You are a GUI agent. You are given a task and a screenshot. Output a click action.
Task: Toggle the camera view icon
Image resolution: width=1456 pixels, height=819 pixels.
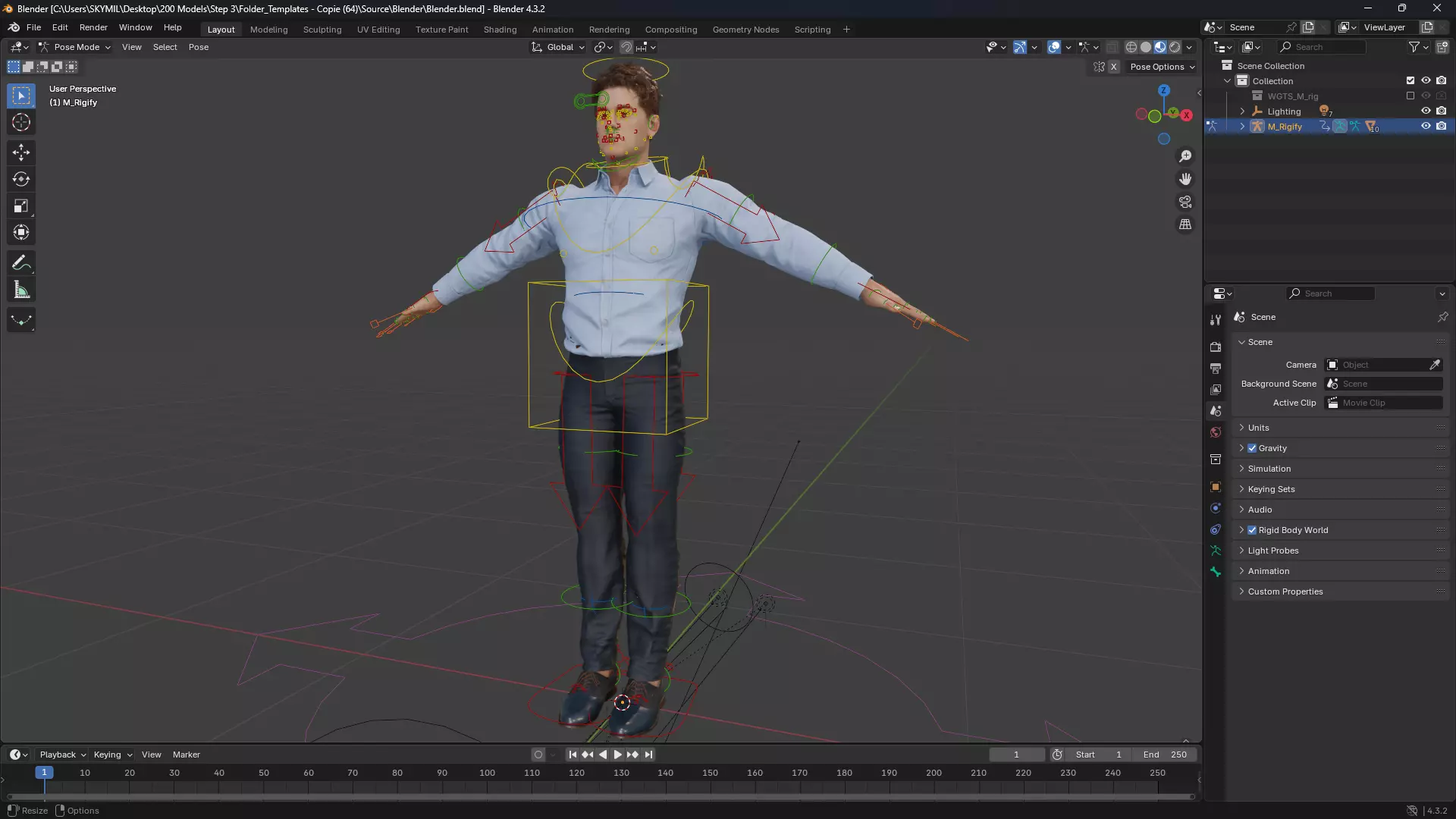point(1185,202)
